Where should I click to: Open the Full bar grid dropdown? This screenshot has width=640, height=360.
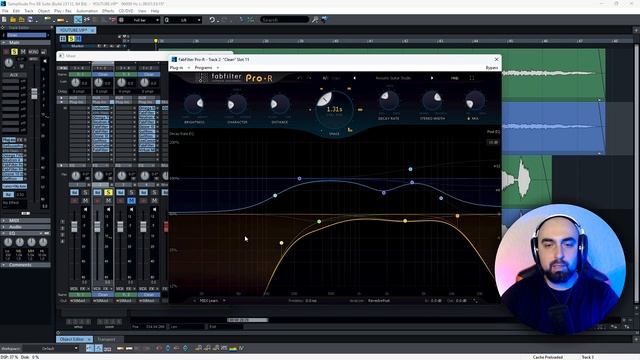pos(158,20)
